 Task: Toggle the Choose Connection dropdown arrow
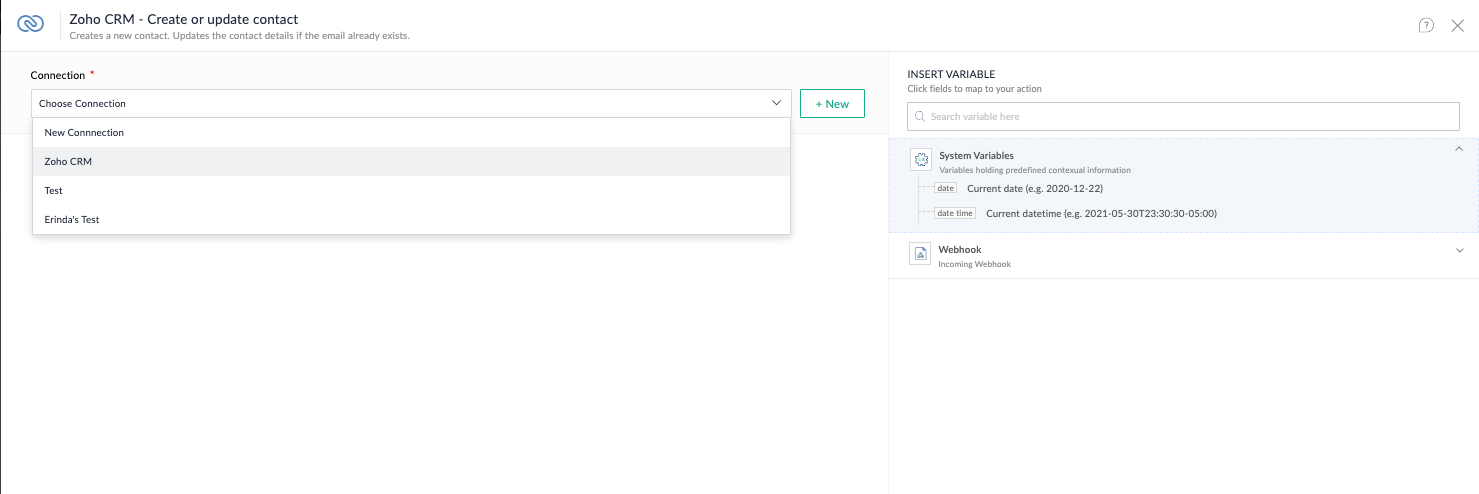pos(776,103)
